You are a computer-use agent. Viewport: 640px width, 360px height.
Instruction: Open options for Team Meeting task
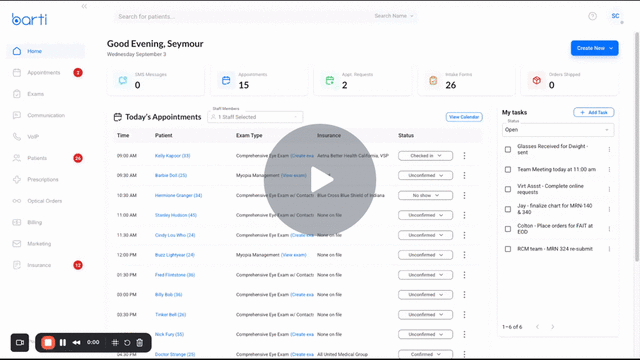pos(609,169)
